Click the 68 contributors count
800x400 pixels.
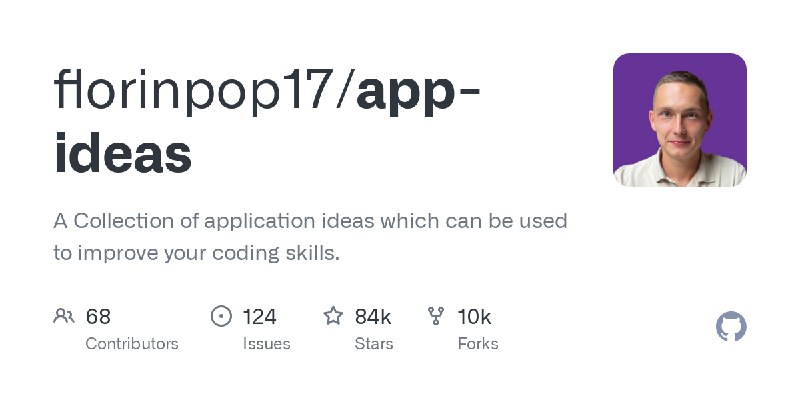click(98, 317)
